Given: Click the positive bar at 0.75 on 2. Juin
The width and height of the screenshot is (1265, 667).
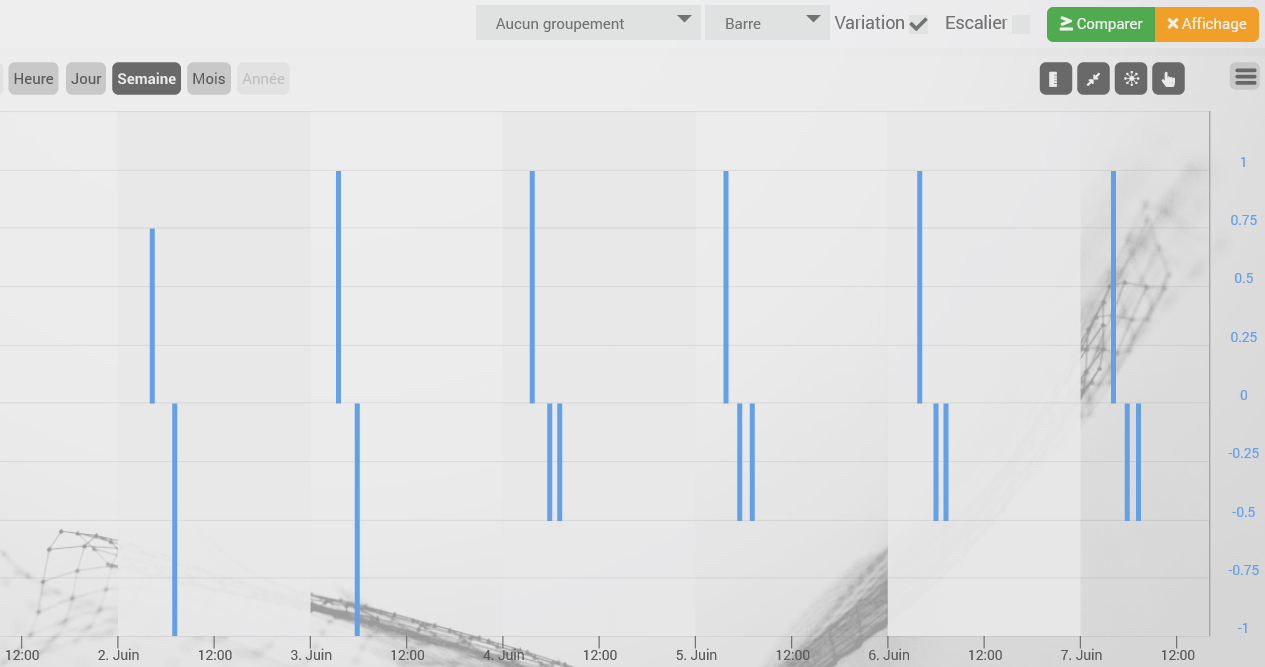Looking at the screenshot, I should 152,316.
